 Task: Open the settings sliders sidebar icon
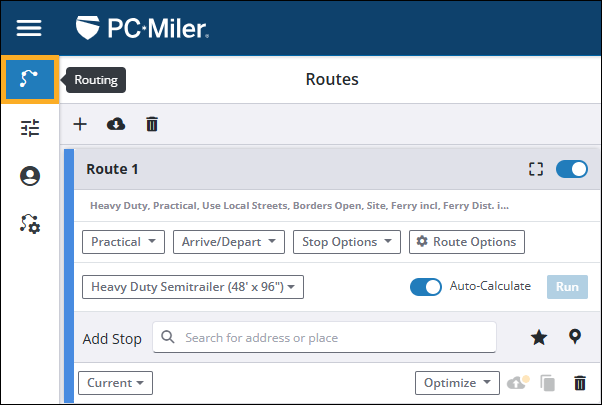point(30,127)
